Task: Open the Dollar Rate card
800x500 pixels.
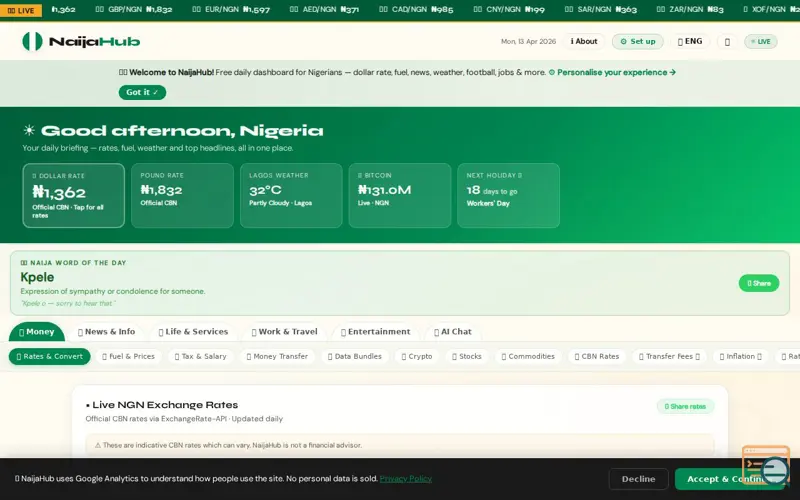Action: (73, 195)
